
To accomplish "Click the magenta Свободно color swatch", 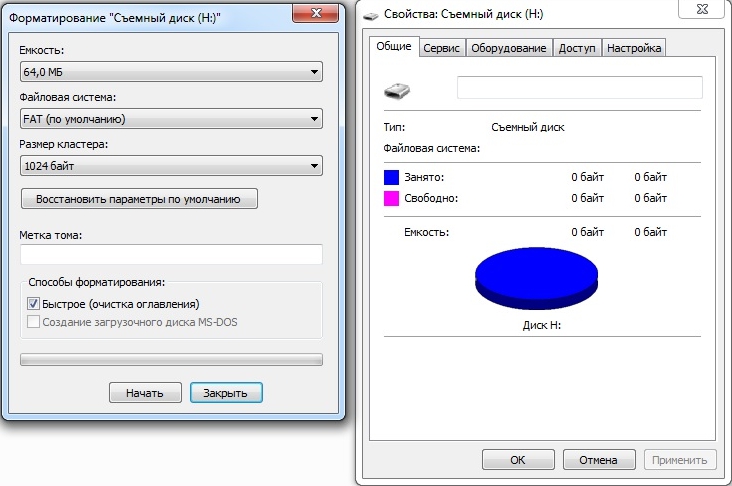I will [x=391, y=198].
